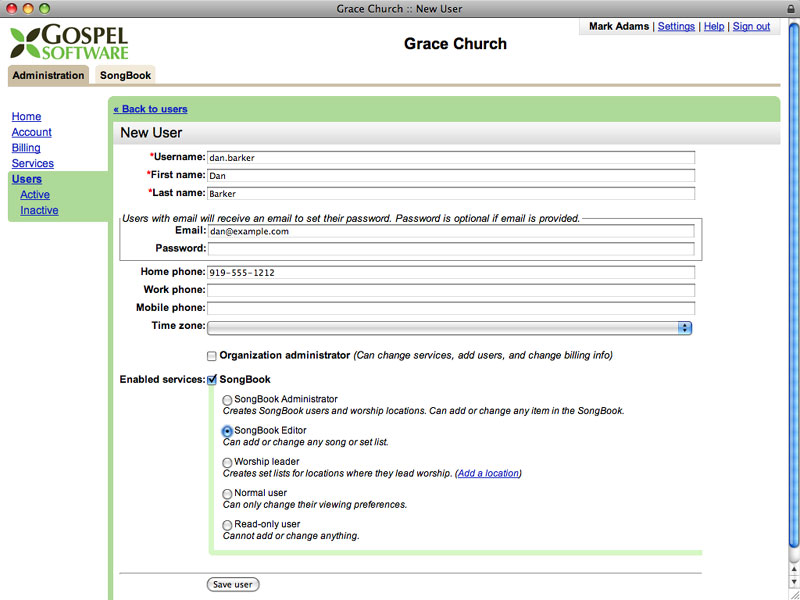Uncheck the SongBook enabled service
The height and width of the screenshot is (600, 800).
click(x=212, y=380)
